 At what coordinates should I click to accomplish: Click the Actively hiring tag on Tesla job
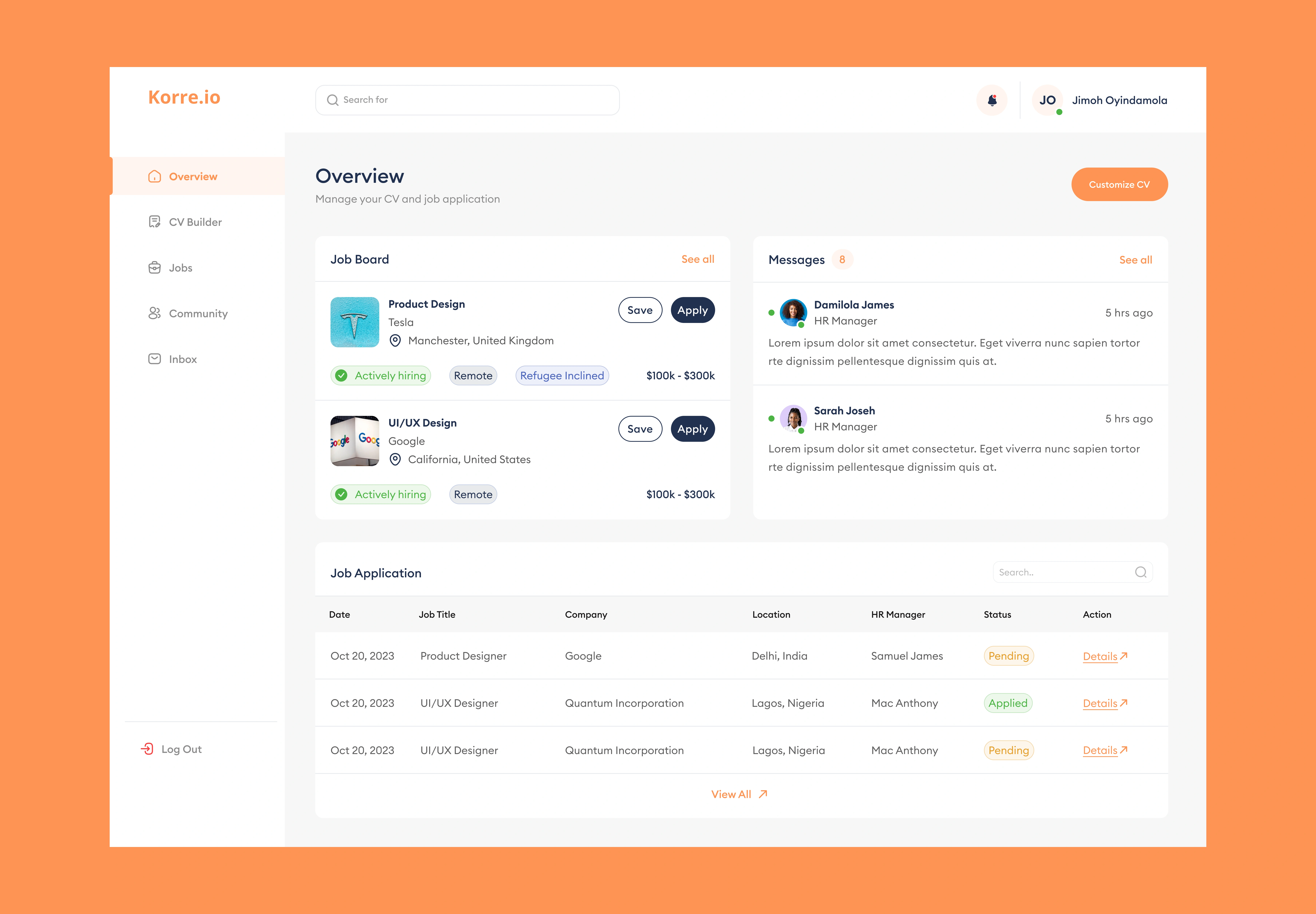pyautogui.click(x=381, y=376)
